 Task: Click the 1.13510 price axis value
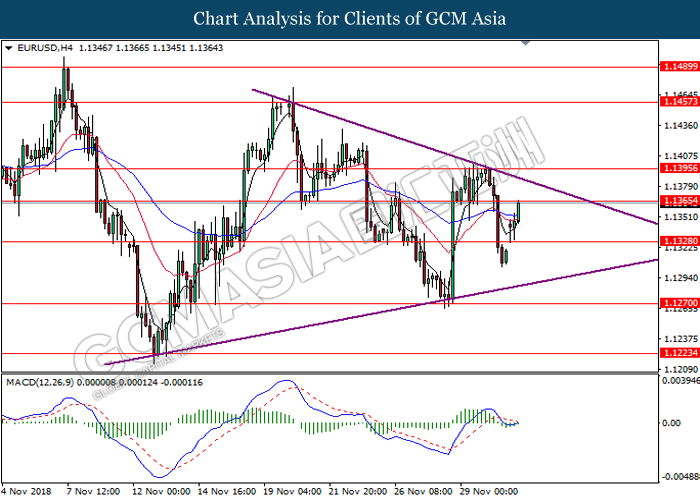pyautogui.click(x=681, y=217)
